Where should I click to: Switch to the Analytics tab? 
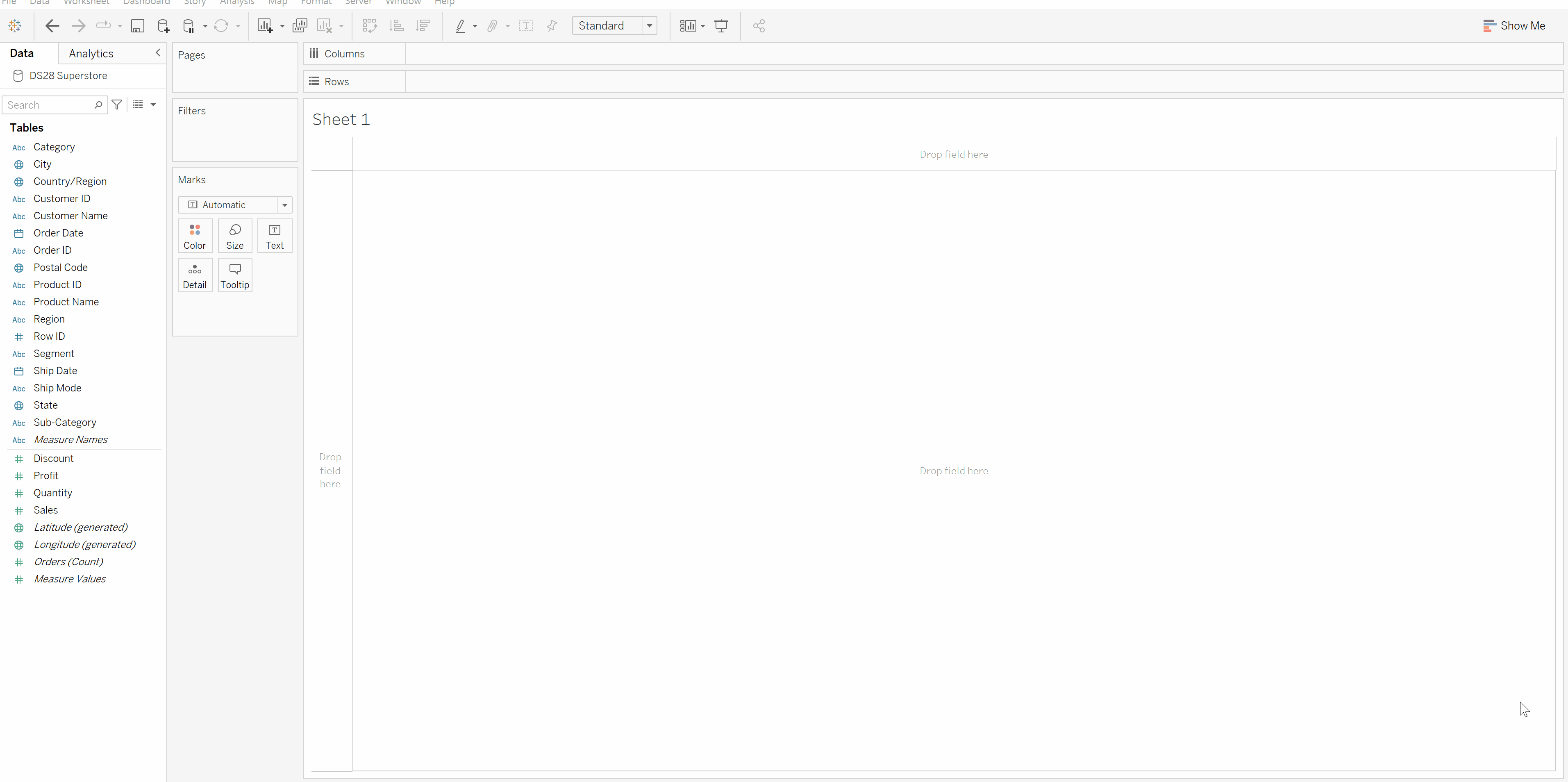[x=91, y=54]
